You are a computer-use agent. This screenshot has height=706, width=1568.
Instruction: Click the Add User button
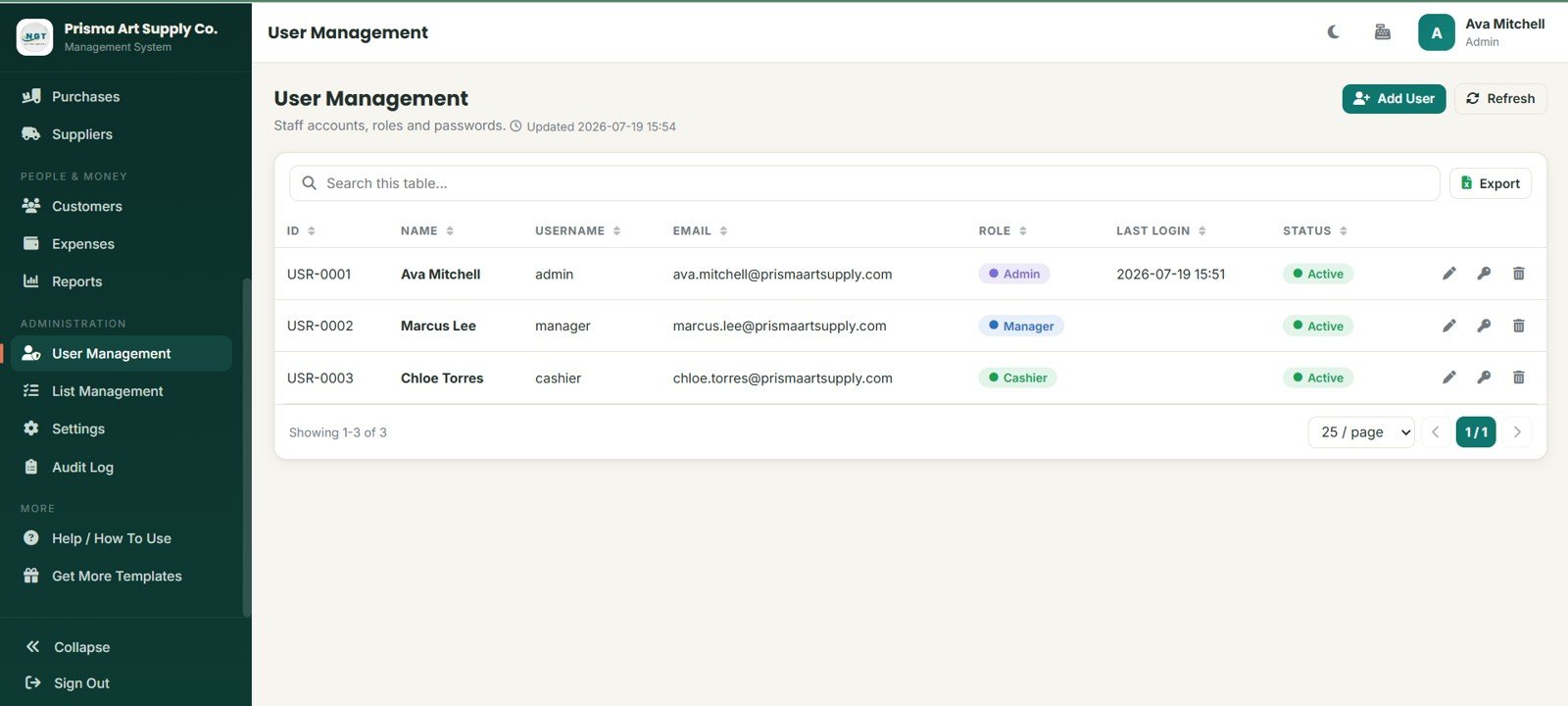coord(1394,98)
